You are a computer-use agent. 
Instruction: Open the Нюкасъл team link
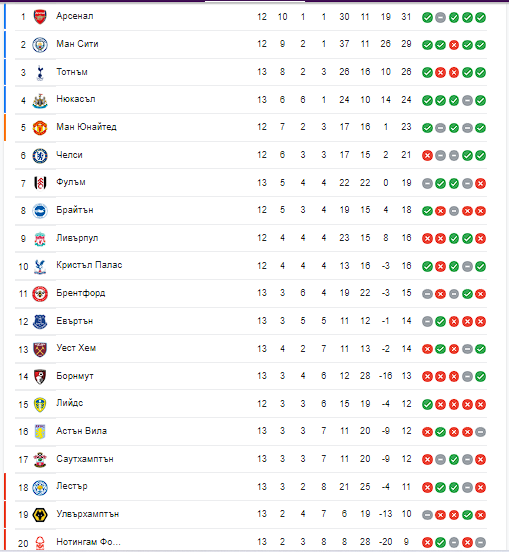click(76, 99)
